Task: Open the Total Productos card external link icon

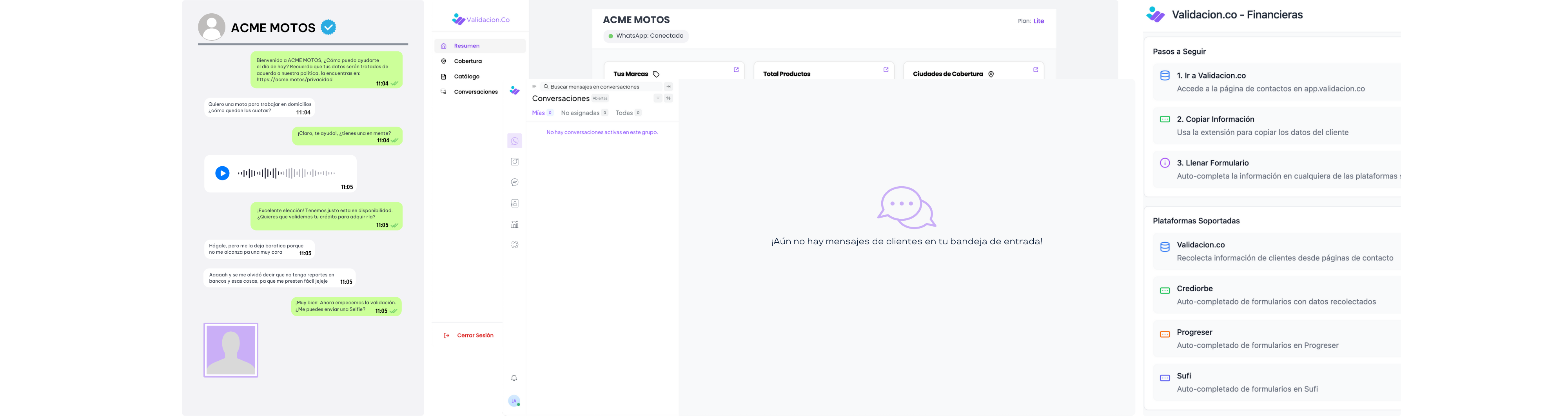Action: [886, 70]
